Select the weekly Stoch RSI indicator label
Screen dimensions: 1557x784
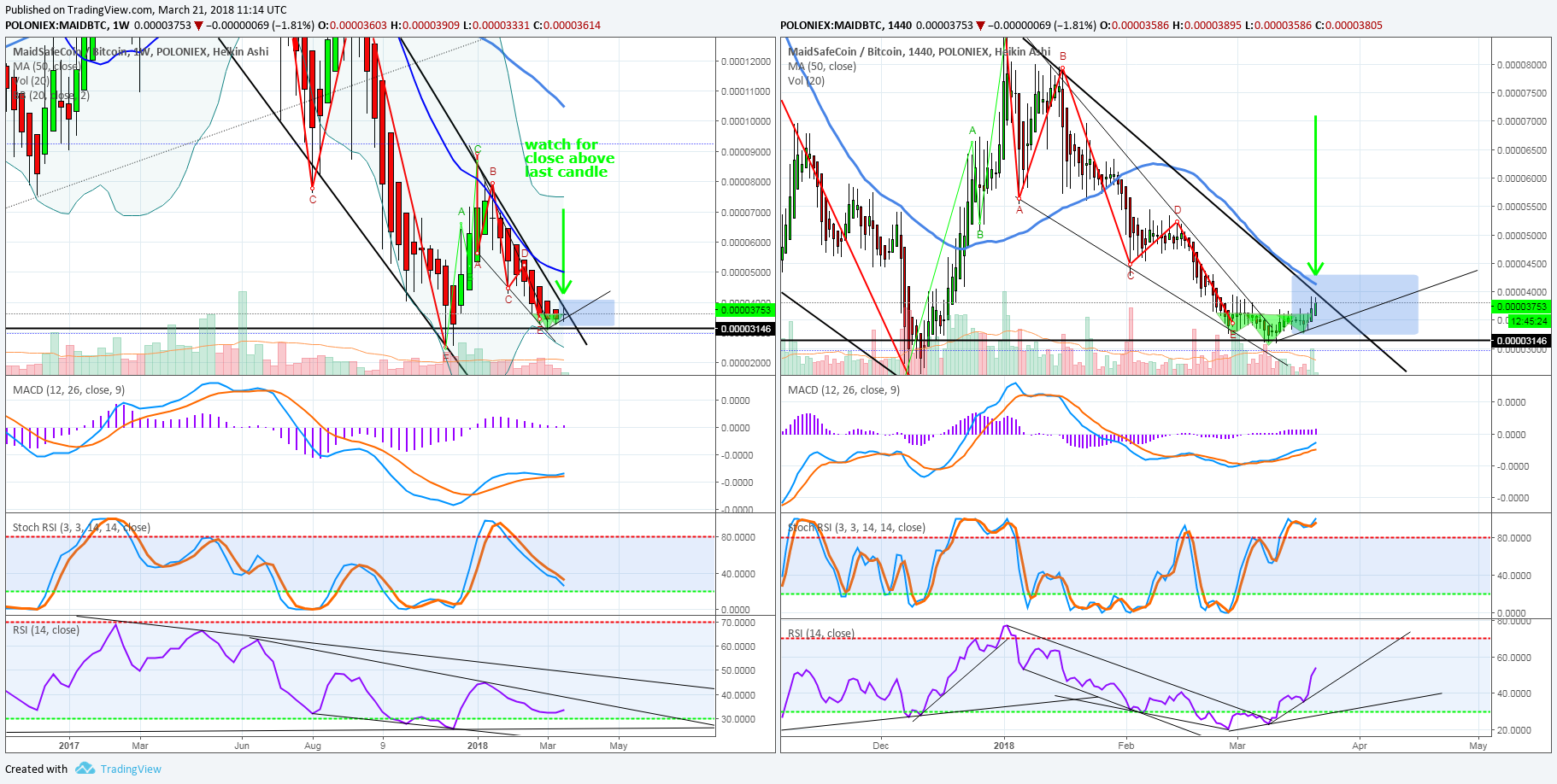tap(81, 527)
